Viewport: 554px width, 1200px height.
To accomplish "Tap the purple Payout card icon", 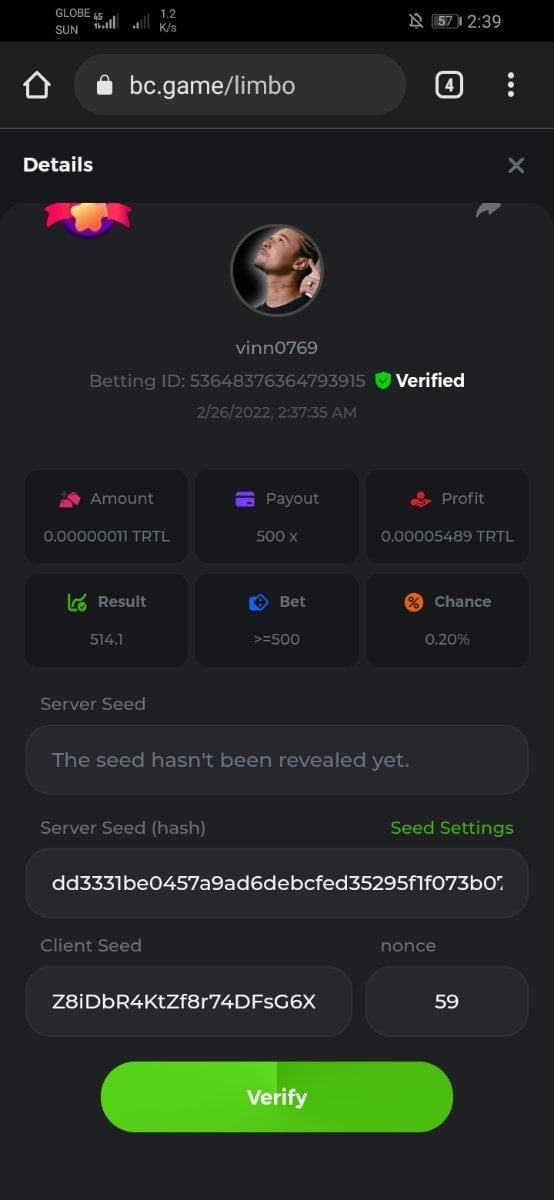I will pos(245,499).
